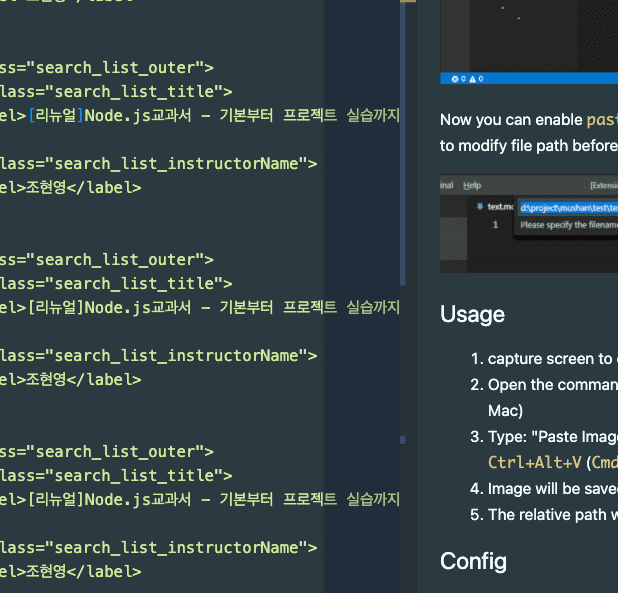This screenshot has width=618, height=593.
Task: Click the "Now you can enable" paragraph
Action: click(x=512, y=120)
